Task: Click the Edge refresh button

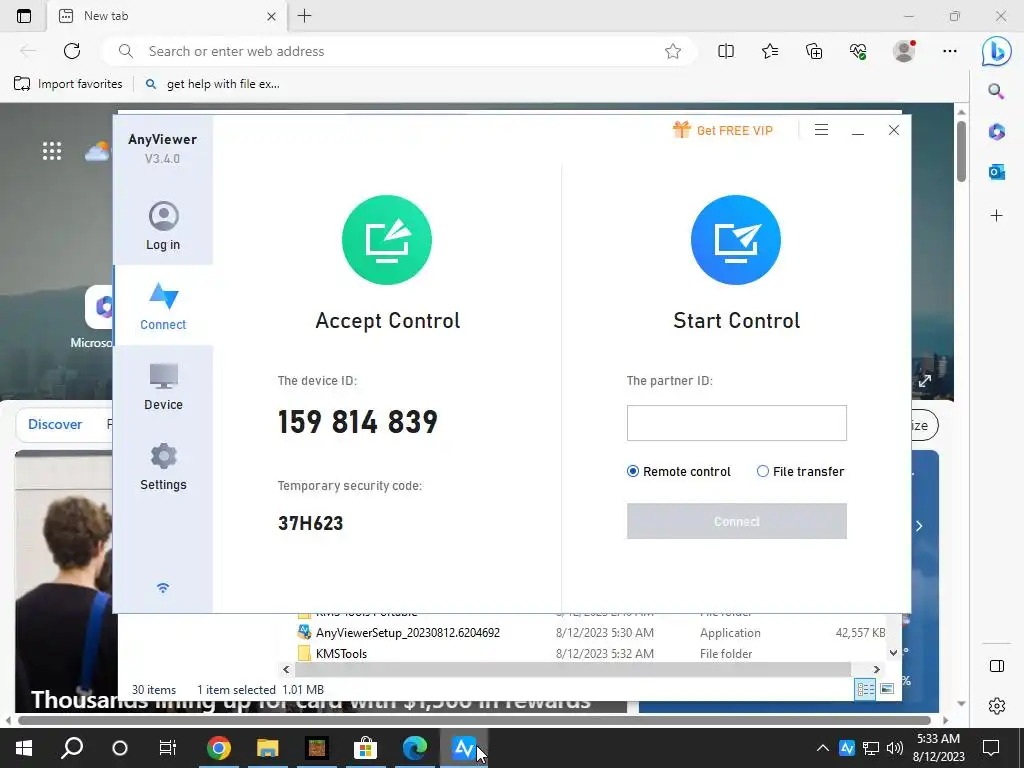Action: click(x=72, y=51)
